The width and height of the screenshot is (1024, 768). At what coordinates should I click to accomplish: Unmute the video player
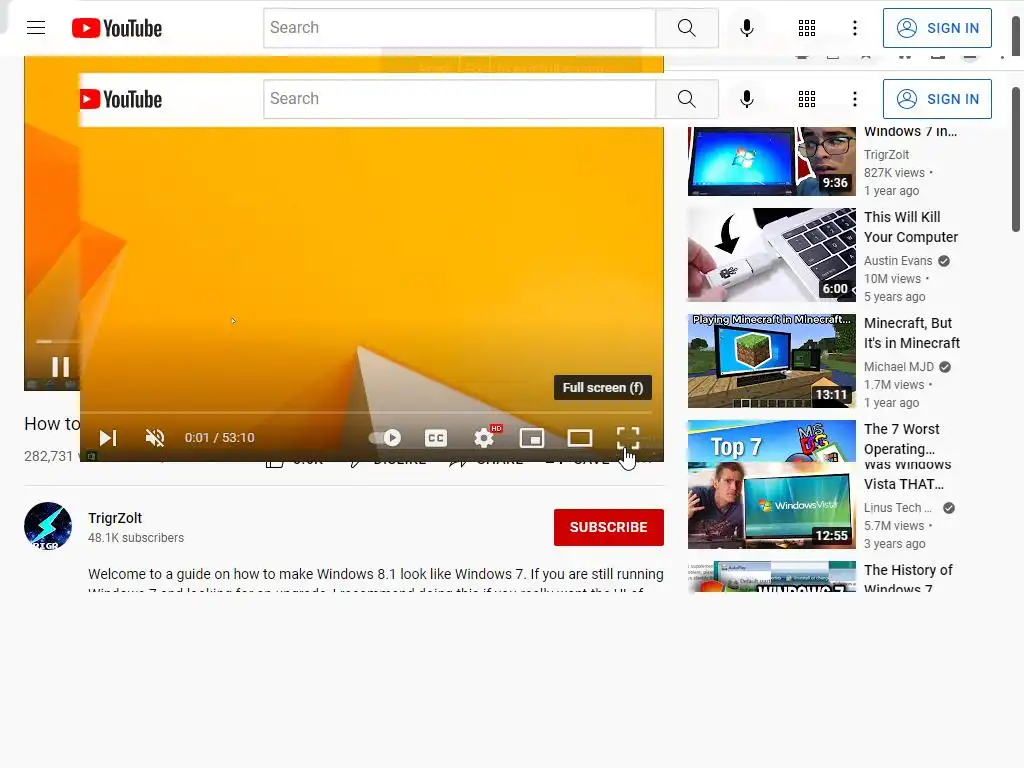click(155, 438)
